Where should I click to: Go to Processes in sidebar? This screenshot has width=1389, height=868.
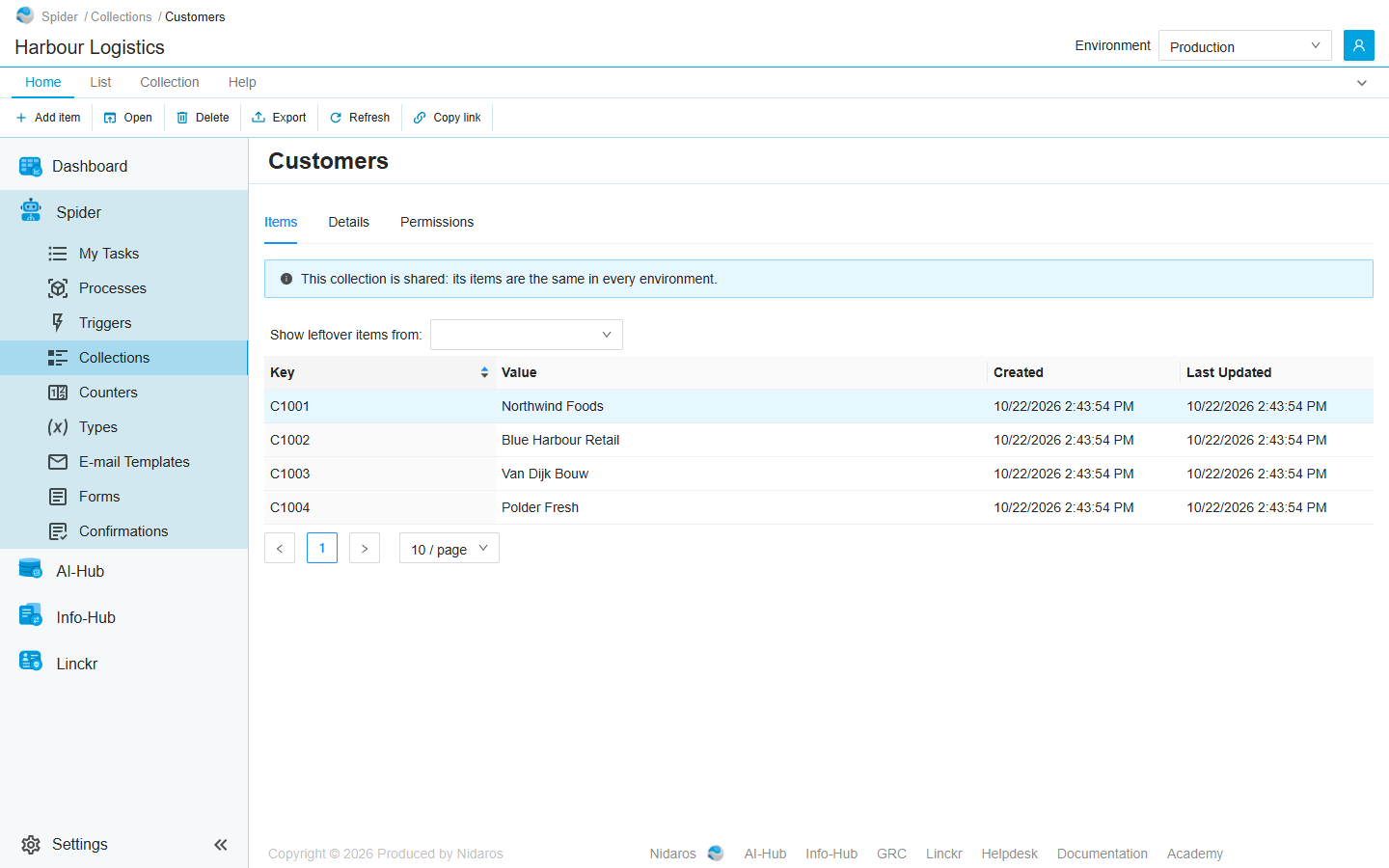pyautogui.click(x=123, y=288)
